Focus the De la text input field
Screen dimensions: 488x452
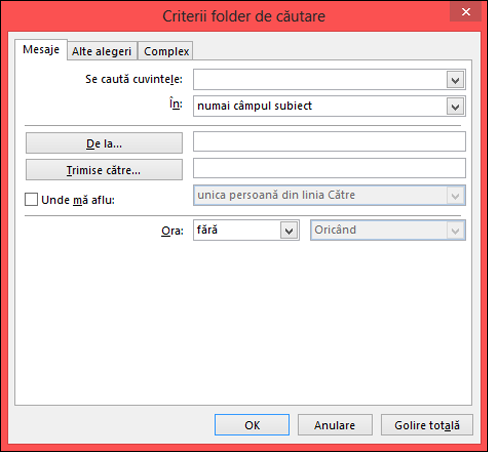[x=329, y=141]
